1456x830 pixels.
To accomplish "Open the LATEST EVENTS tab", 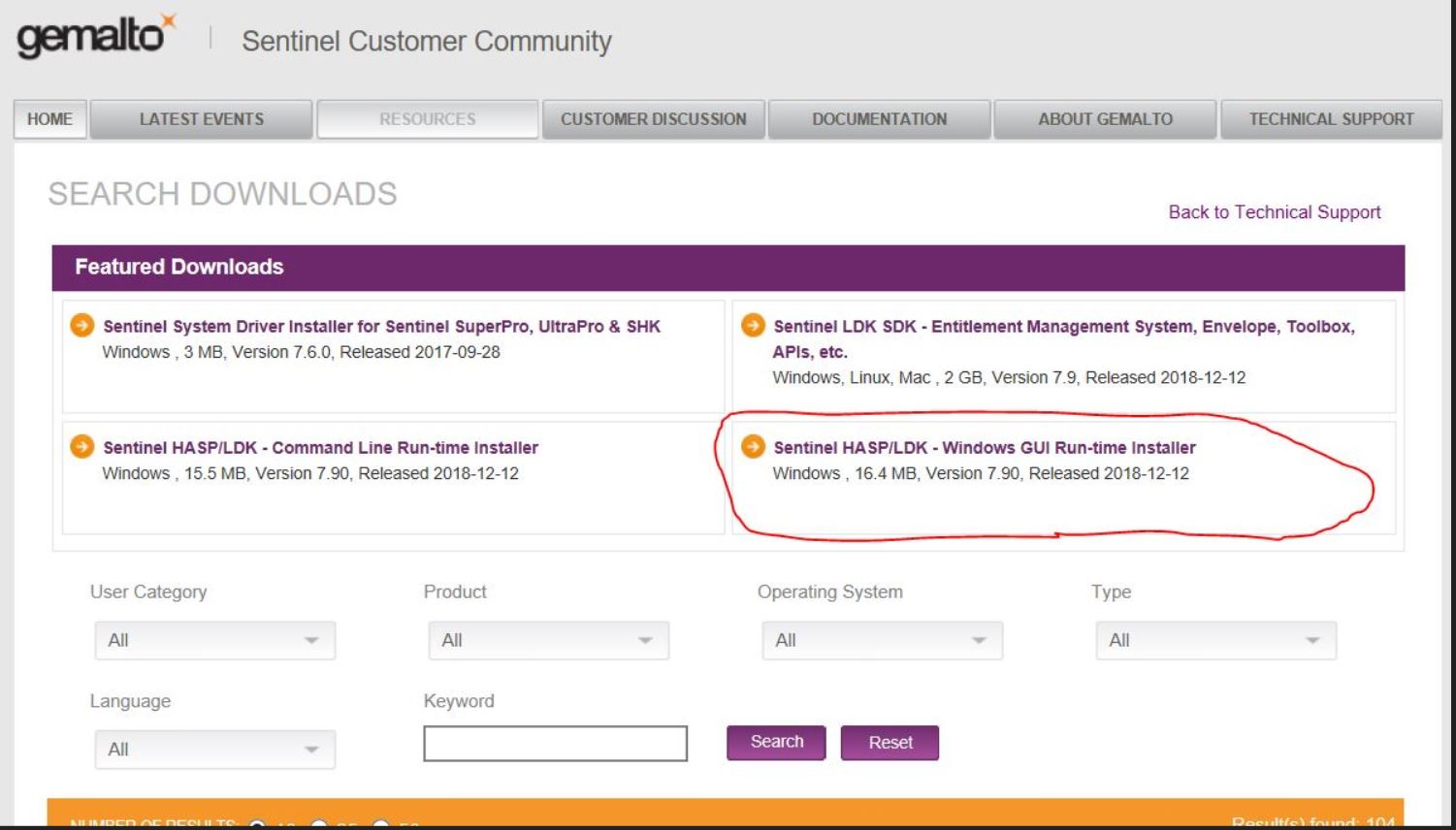I will 202,119.
